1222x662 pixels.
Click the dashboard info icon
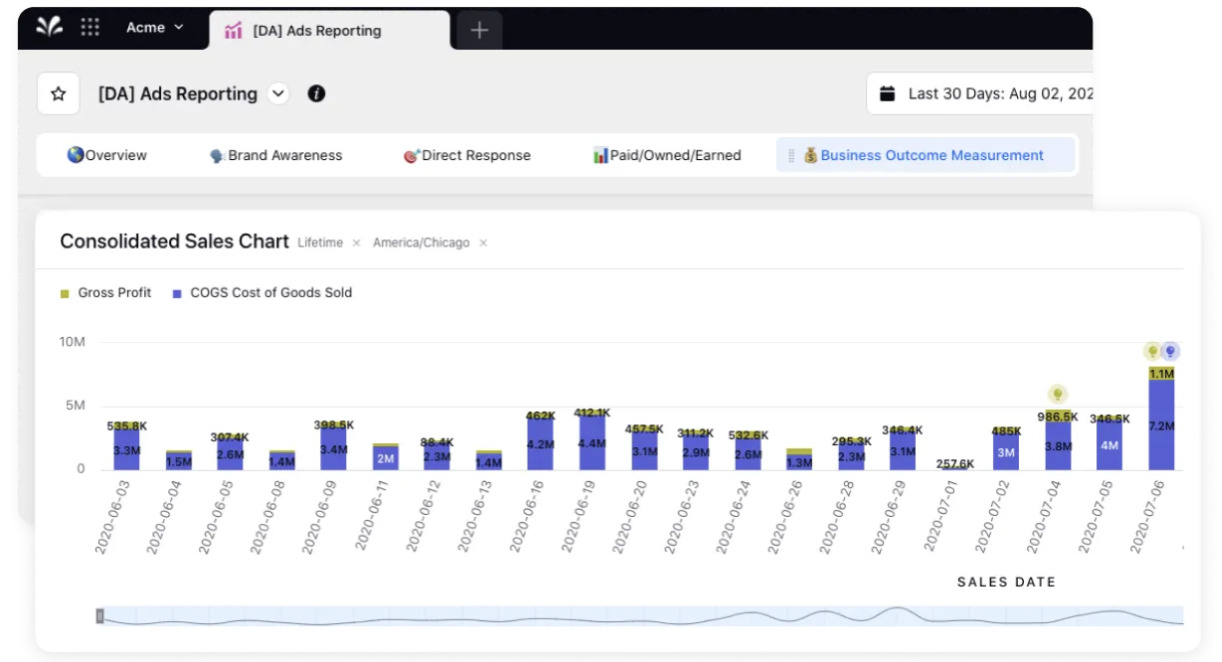(316, 94)
